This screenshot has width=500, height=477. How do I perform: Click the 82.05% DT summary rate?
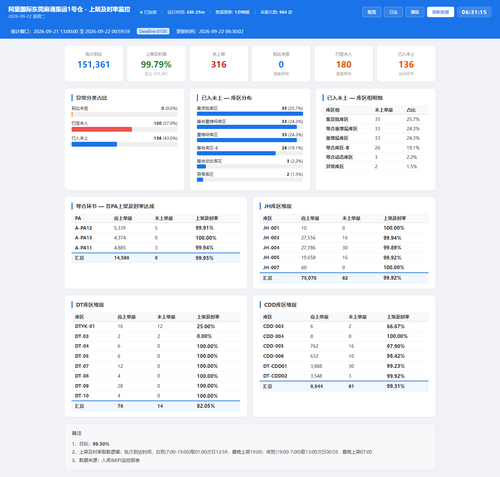(x=206, y=406)
